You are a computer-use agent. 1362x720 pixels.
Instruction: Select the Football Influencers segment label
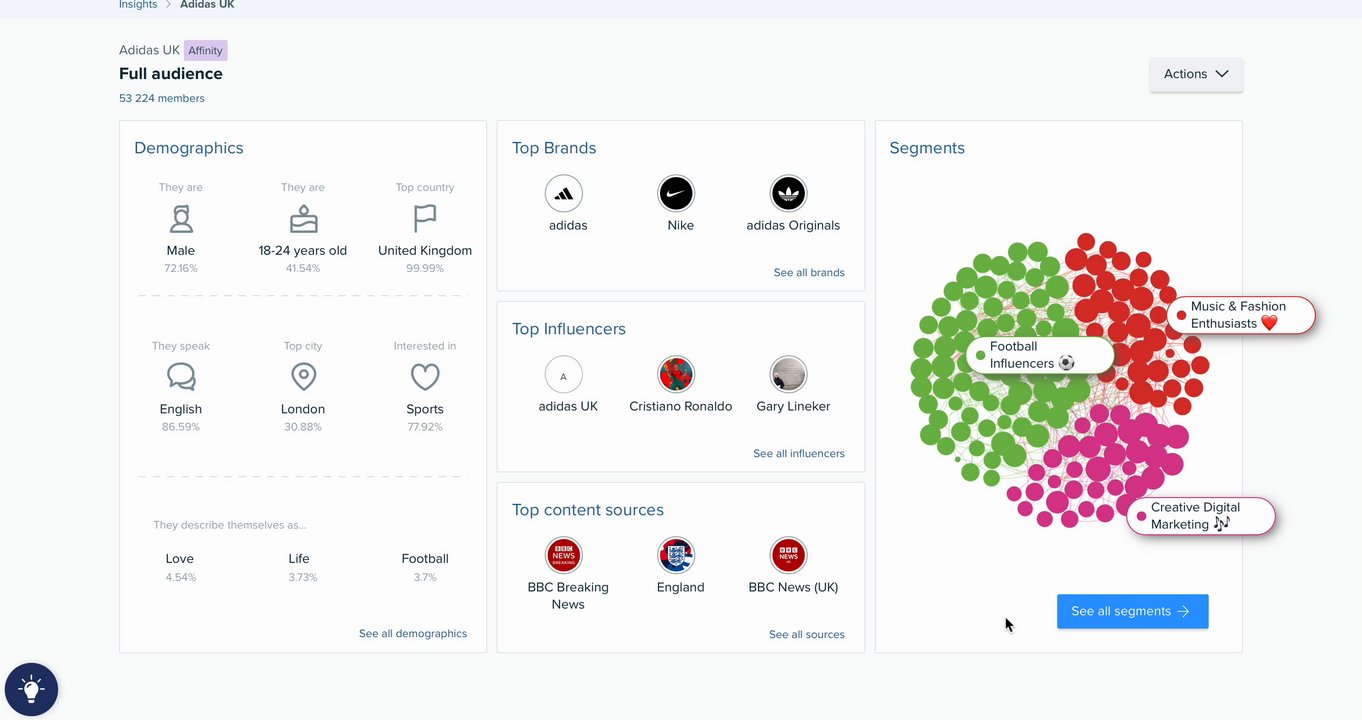(x=1040, y=355)
